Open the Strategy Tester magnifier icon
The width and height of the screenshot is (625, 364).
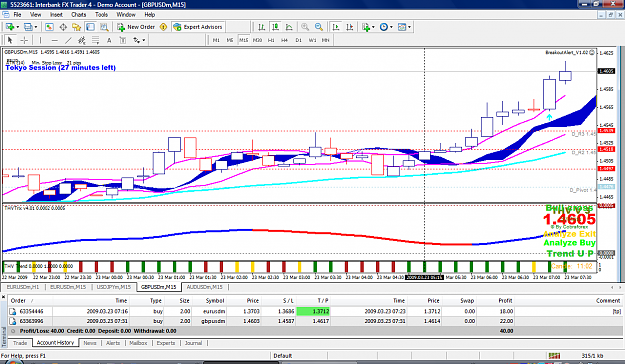click(104, 27)
